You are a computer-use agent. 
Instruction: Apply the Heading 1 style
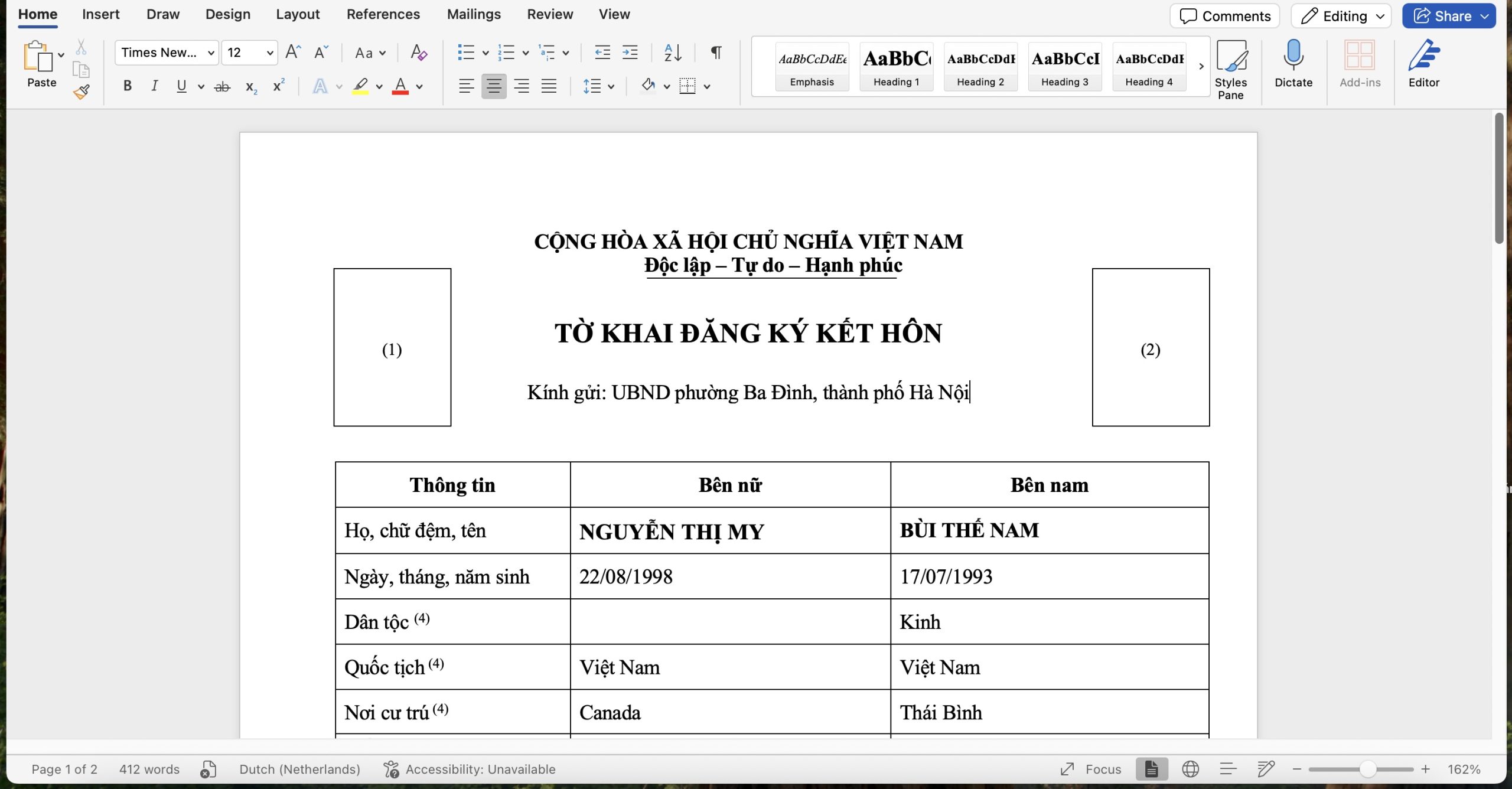click(896, 66)
